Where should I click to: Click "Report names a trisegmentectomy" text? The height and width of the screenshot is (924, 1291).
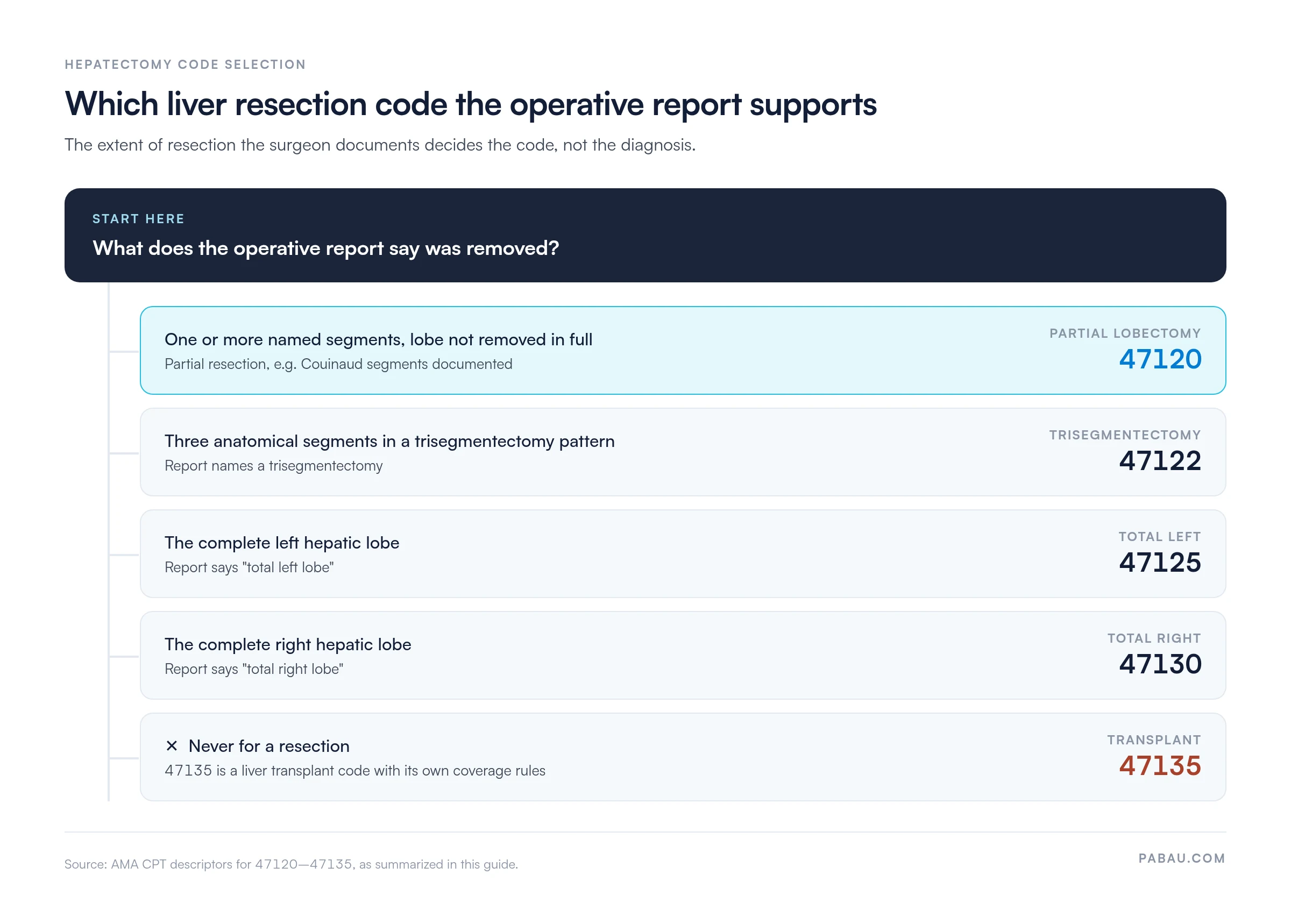pos(274,466)
